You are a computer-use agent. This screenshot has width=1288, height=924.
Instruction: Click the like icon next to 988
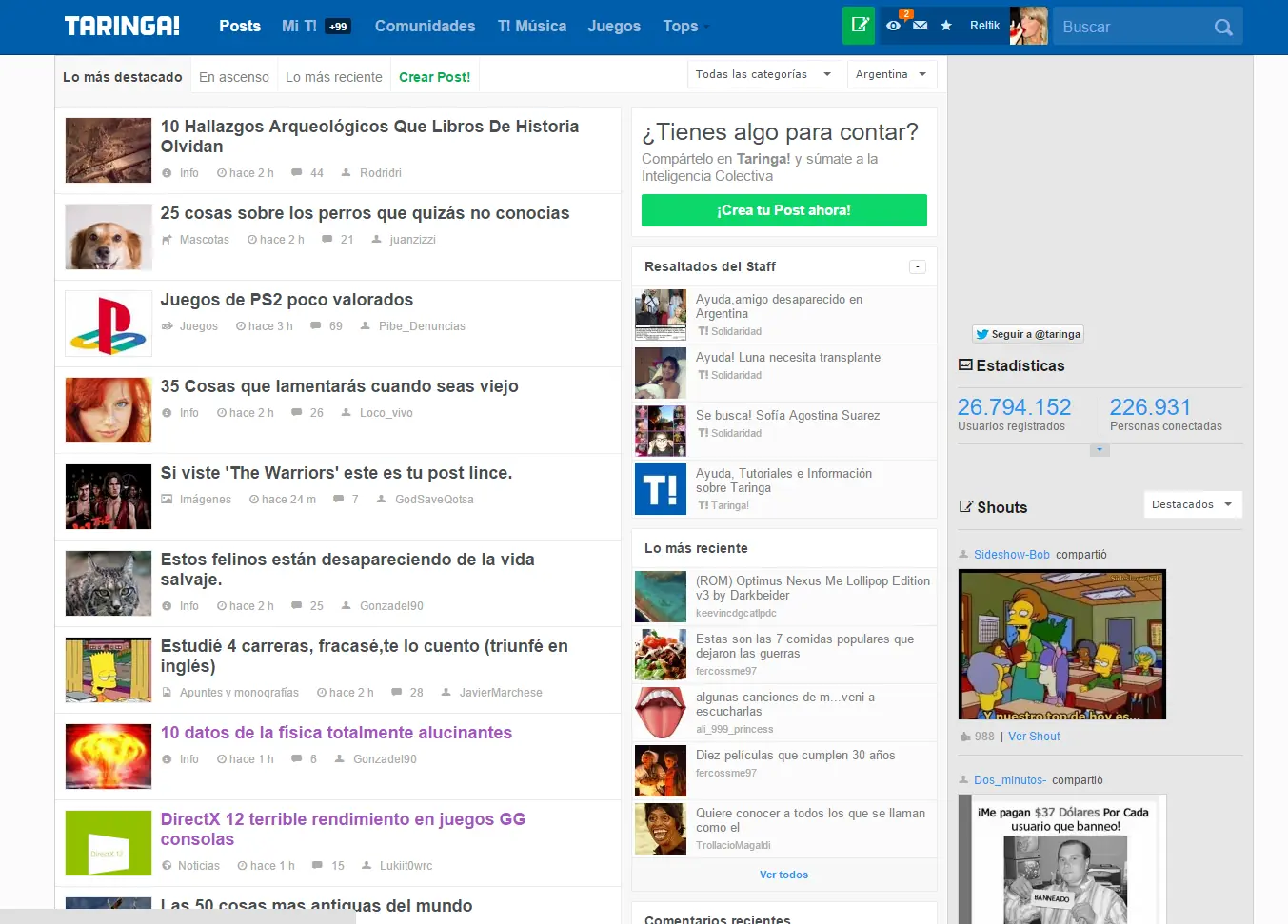[x=965, y=737]
